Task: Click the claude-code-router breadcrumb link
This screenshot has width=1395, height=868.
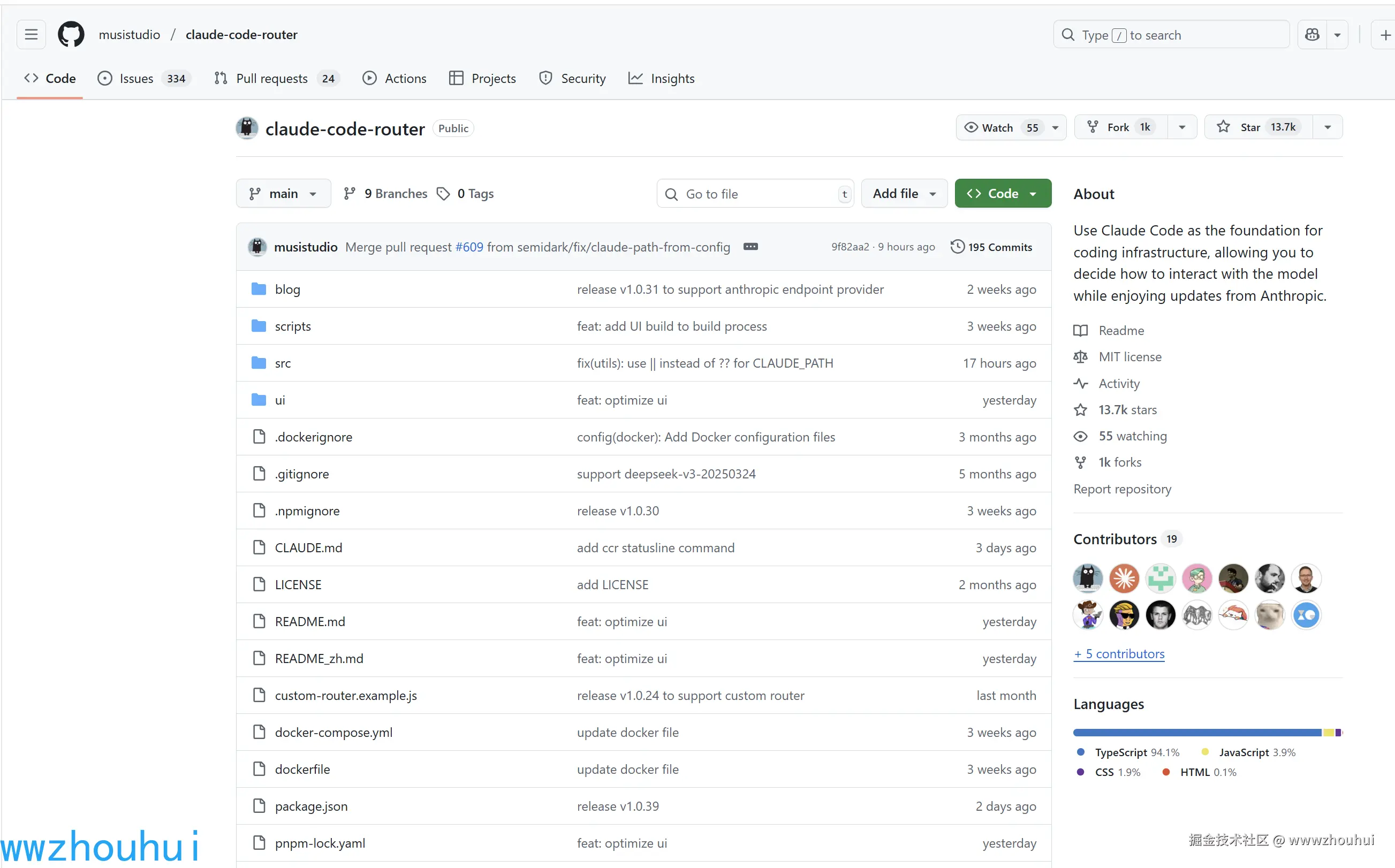Action: click(x=241, y=34)
